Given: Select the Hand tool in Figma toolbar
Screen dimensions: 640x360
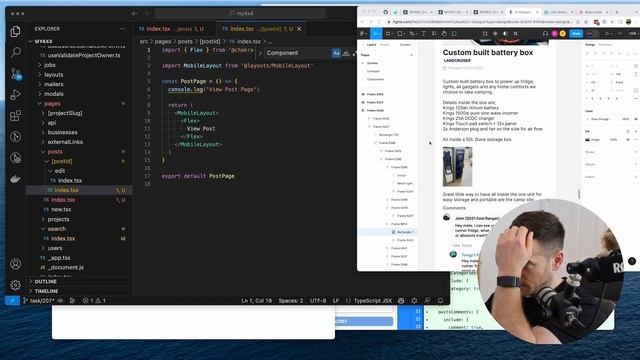Looking at the screenshot, I should tap(444, 33).
